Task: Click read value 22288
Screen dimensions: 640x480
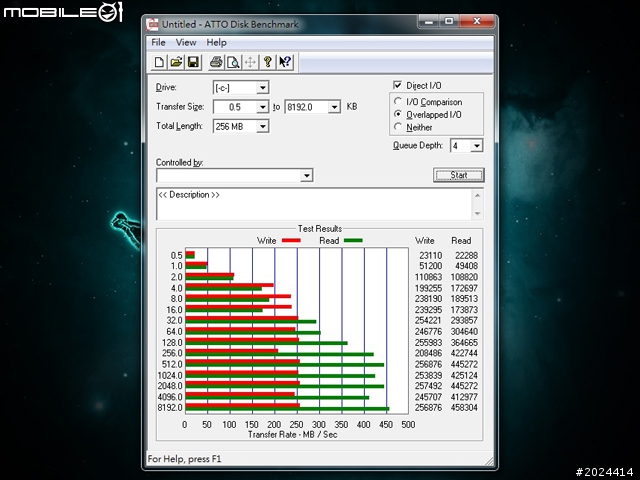Action: pyautogui.click(x=466, y=256)
